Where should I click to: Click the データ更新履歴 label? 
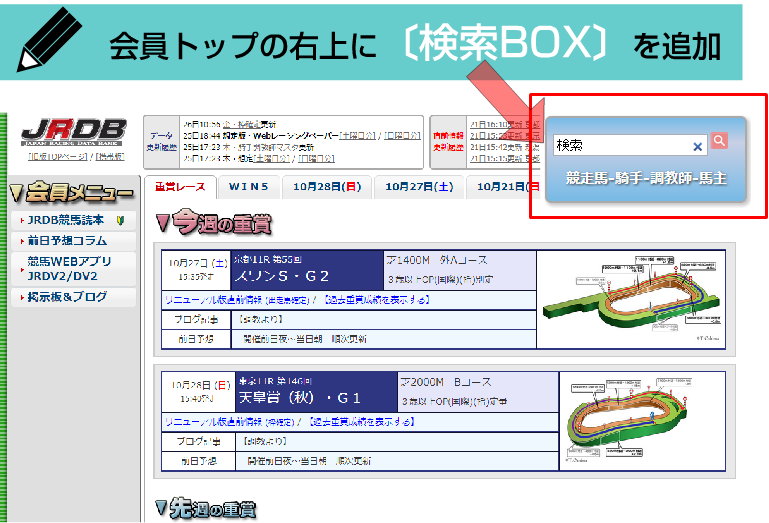point(161,142)
